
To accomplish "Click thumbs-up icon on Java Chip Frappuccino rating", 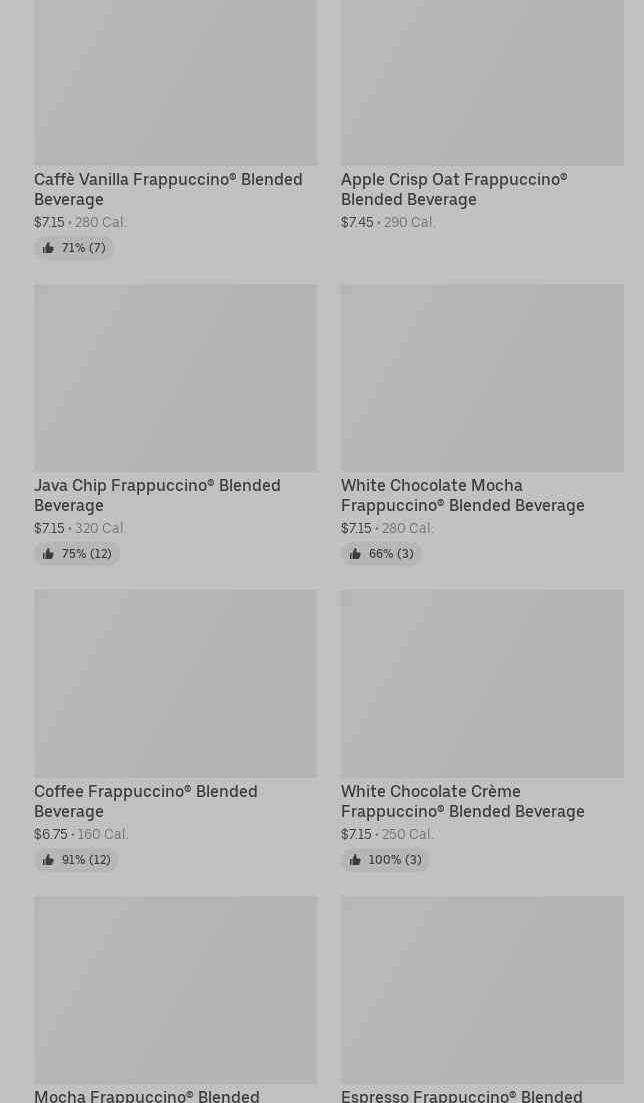I will click(48, 554).
